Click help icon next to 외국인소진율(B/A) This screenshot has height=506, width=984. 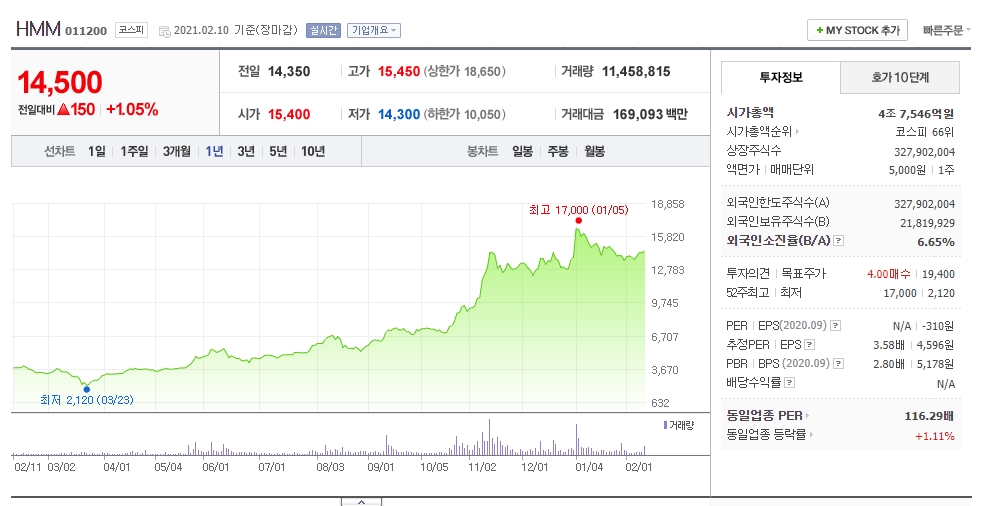838,241
